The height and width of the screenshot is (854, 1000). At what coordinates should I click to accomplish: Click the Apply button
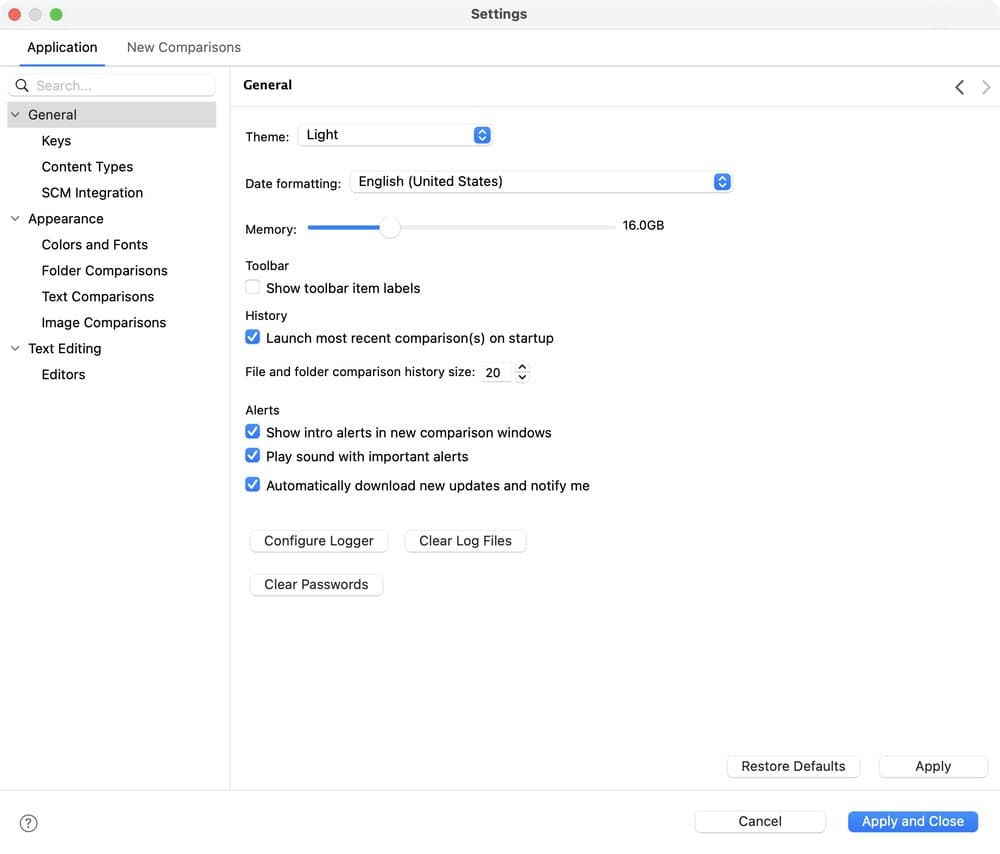click(933, 767)
